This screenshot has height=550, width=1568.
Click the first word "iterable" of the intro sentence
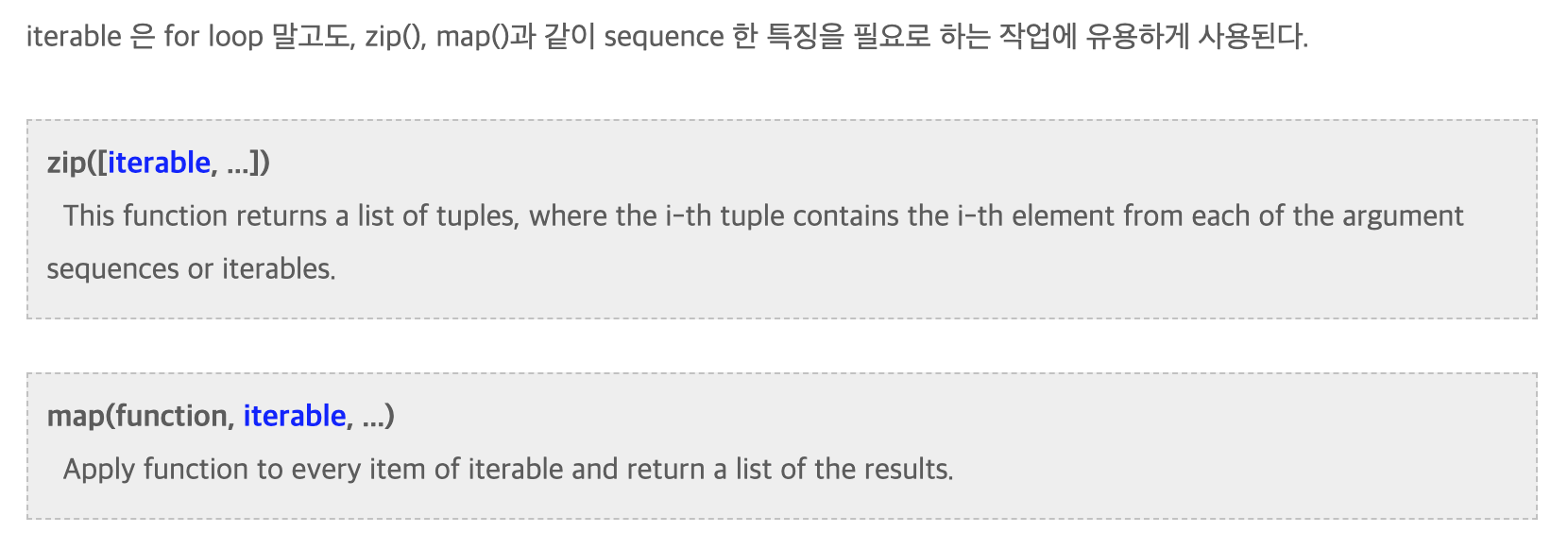[74, 36]
